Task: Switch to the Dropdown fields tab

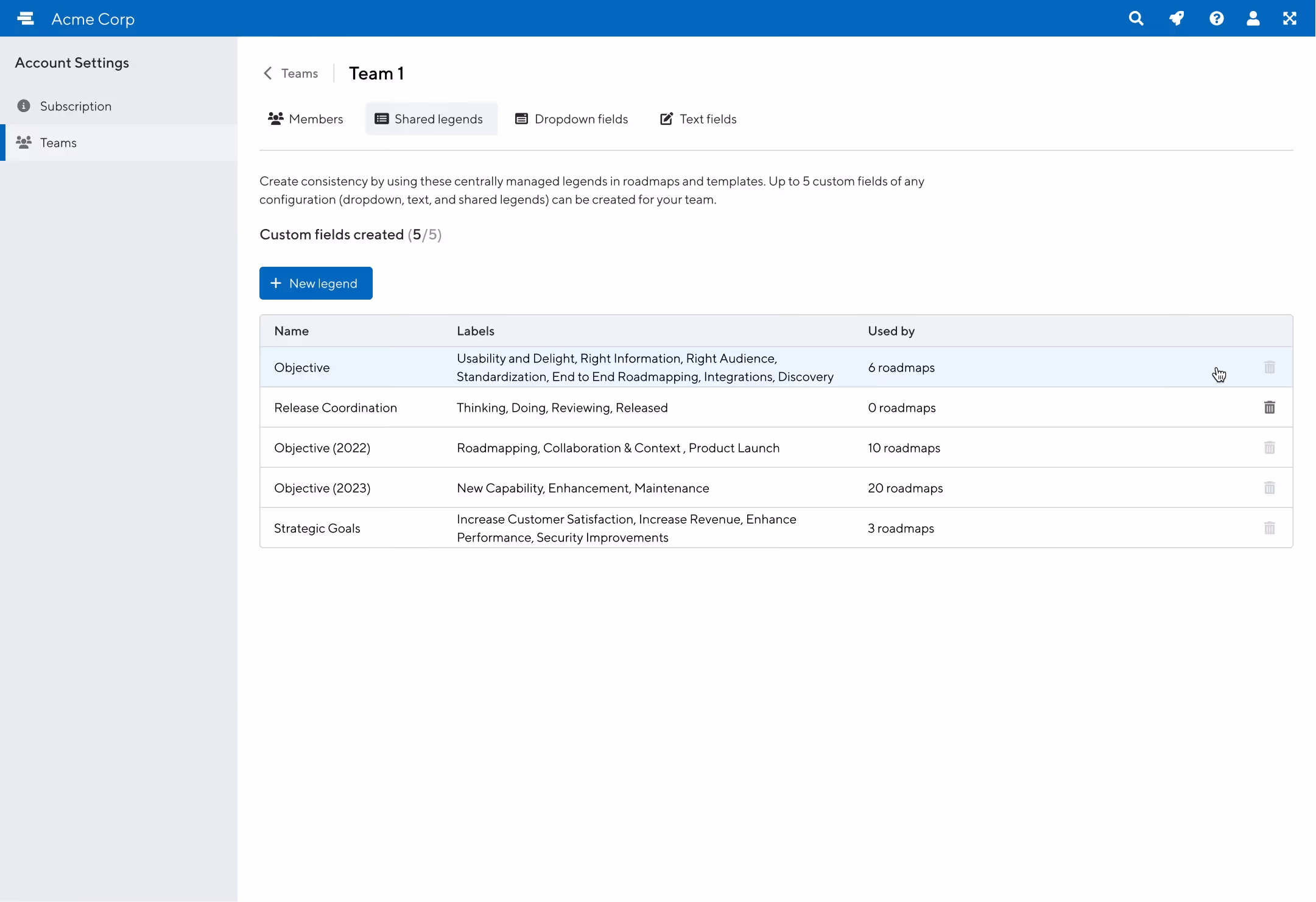Action: (x=571, y=119)
